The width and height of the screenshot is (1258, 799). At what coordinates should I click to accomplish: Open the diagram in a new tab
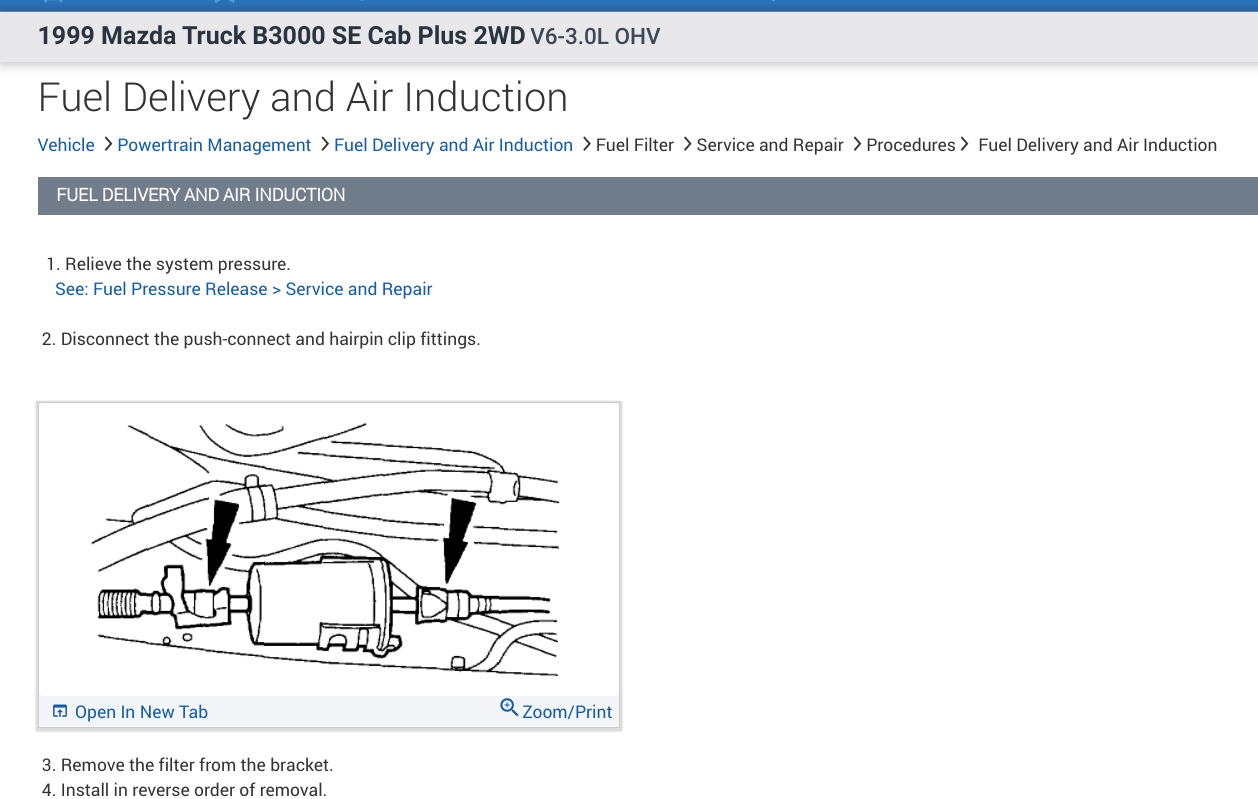point(141,712)
